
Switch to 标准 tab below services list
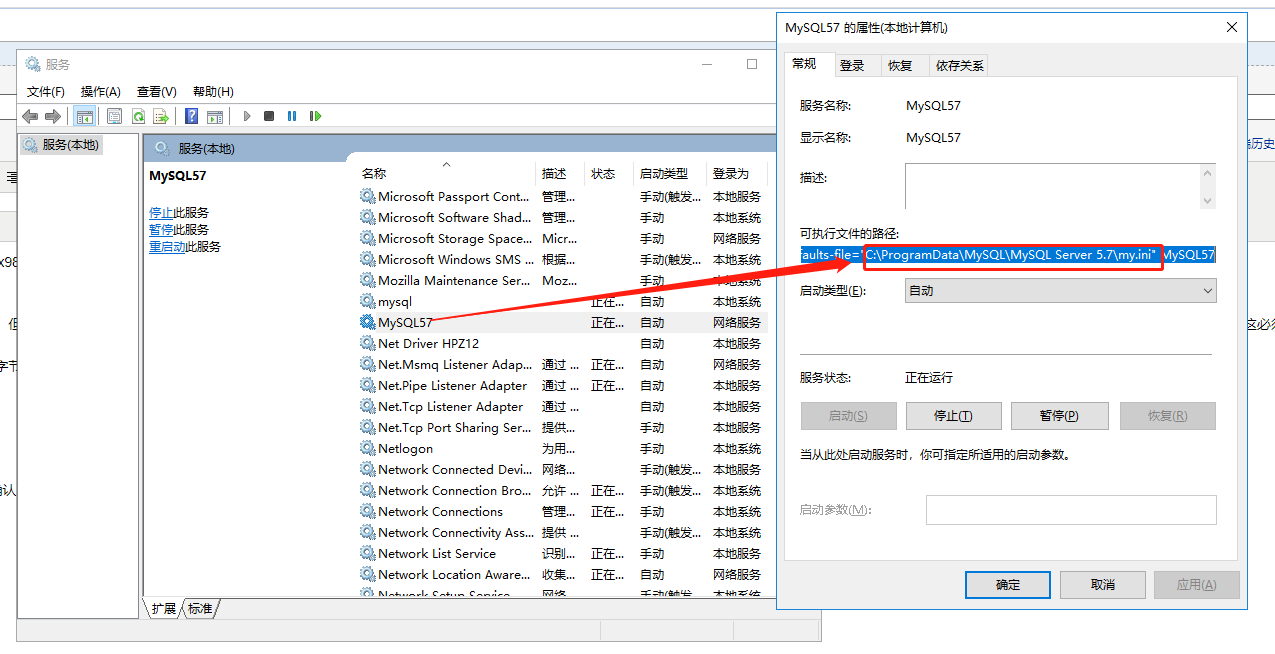[x=200, y=608]
